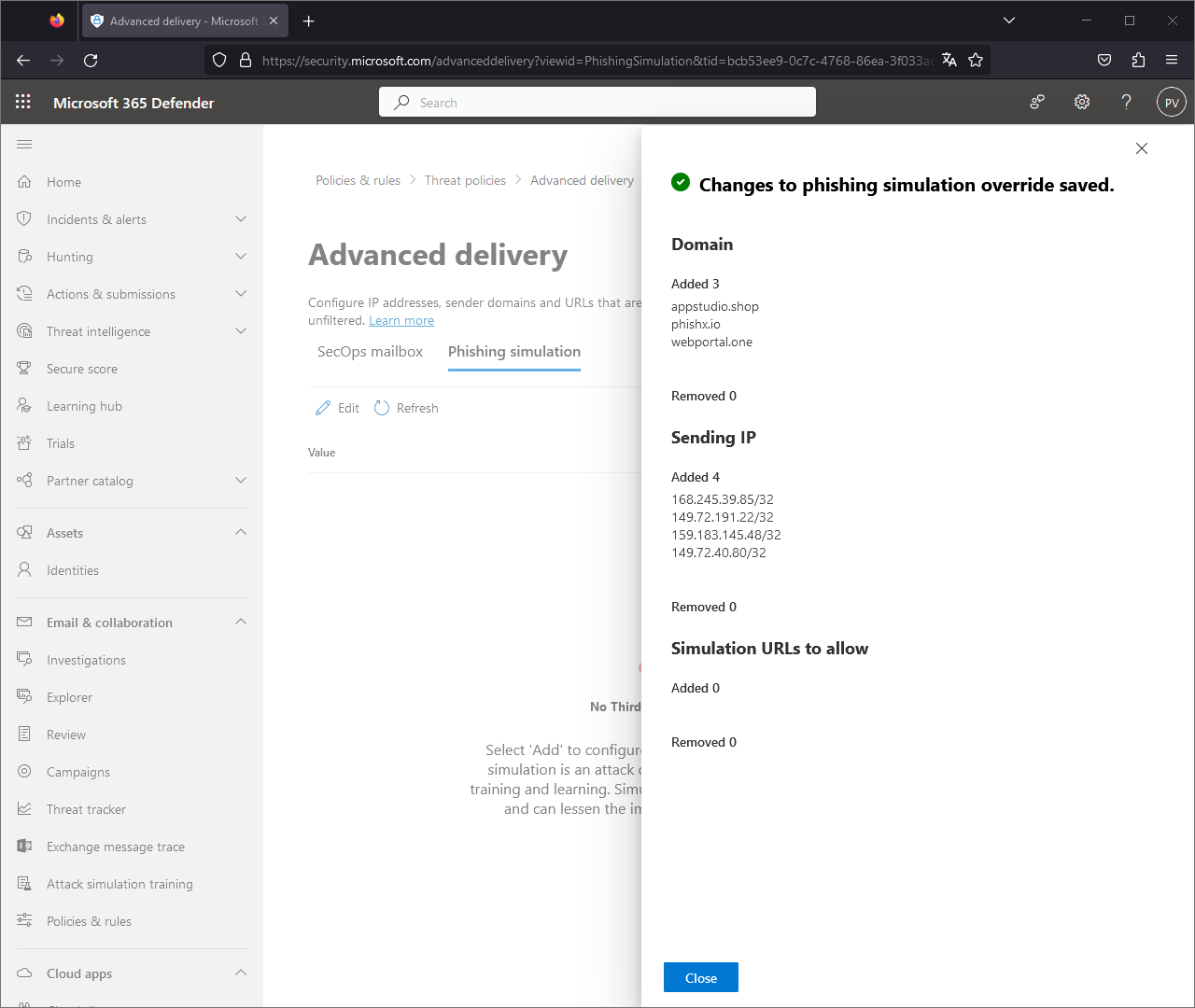Open the Microsoft 365 app launcher grid
This screenshot has height=1008, width=1195.
23,102
